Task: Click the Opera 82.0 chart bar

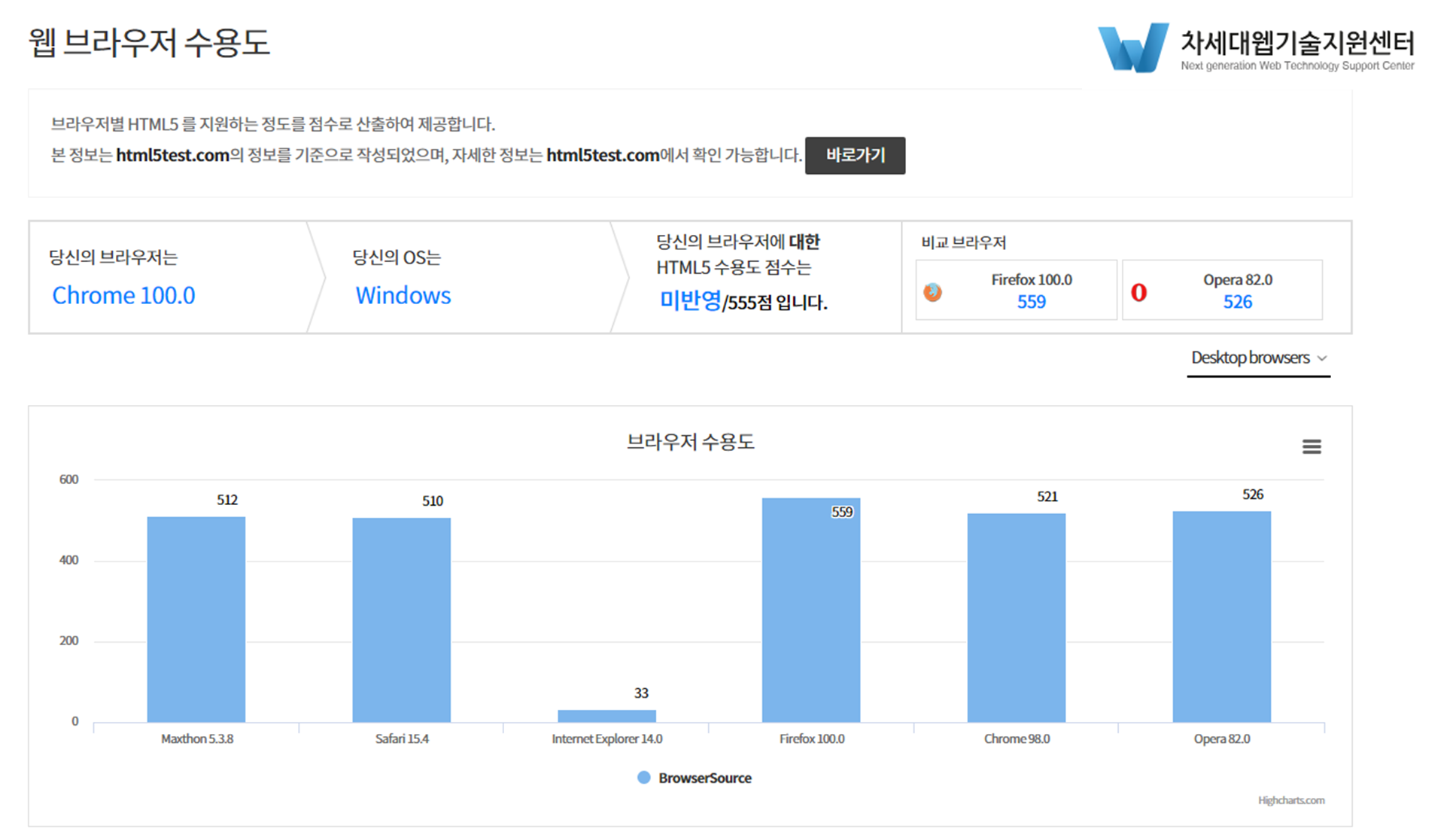Action: pyautogui.click(x=1221, y=616)
